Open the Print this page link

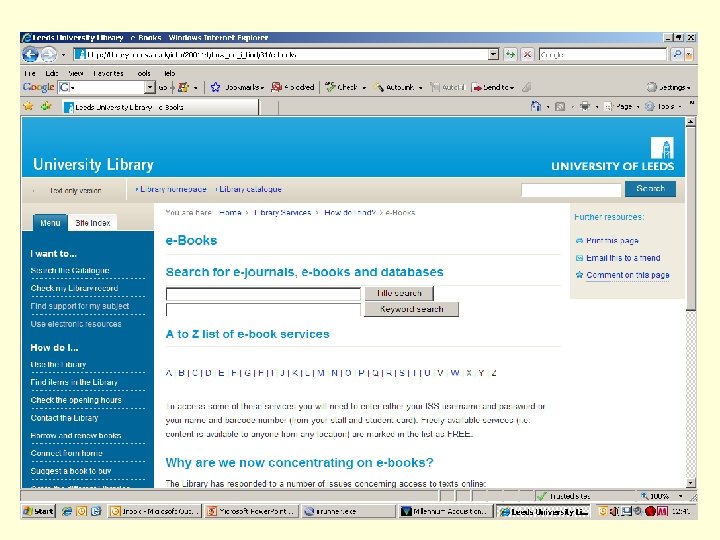[612, 241]
